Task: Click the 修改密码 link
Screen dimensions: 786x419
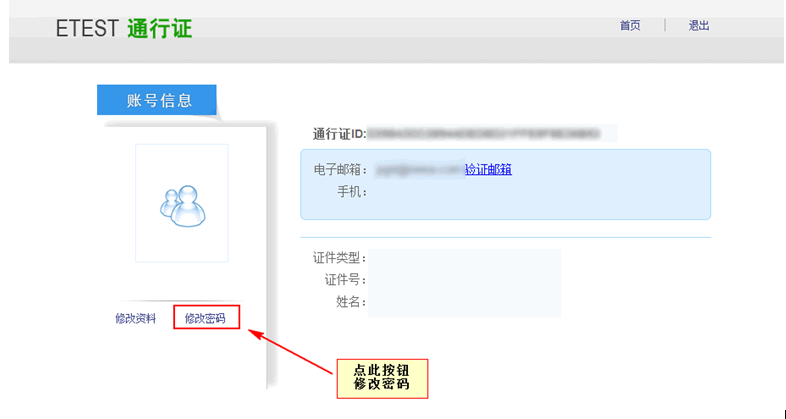Action: click(x=205, y=319)
